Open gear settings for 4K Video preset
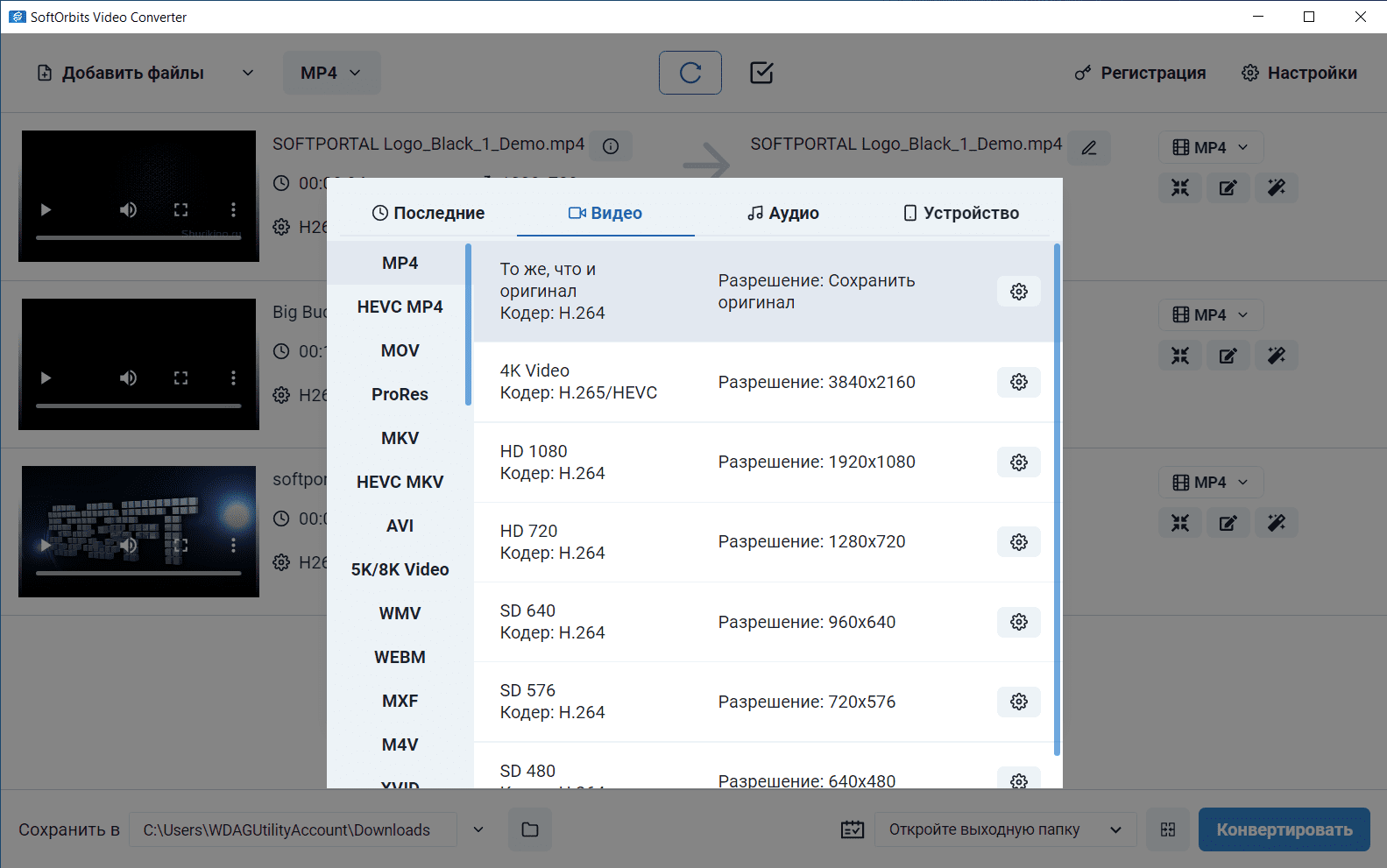This screenshot has width=1387, height=868. pos(1018,382)
